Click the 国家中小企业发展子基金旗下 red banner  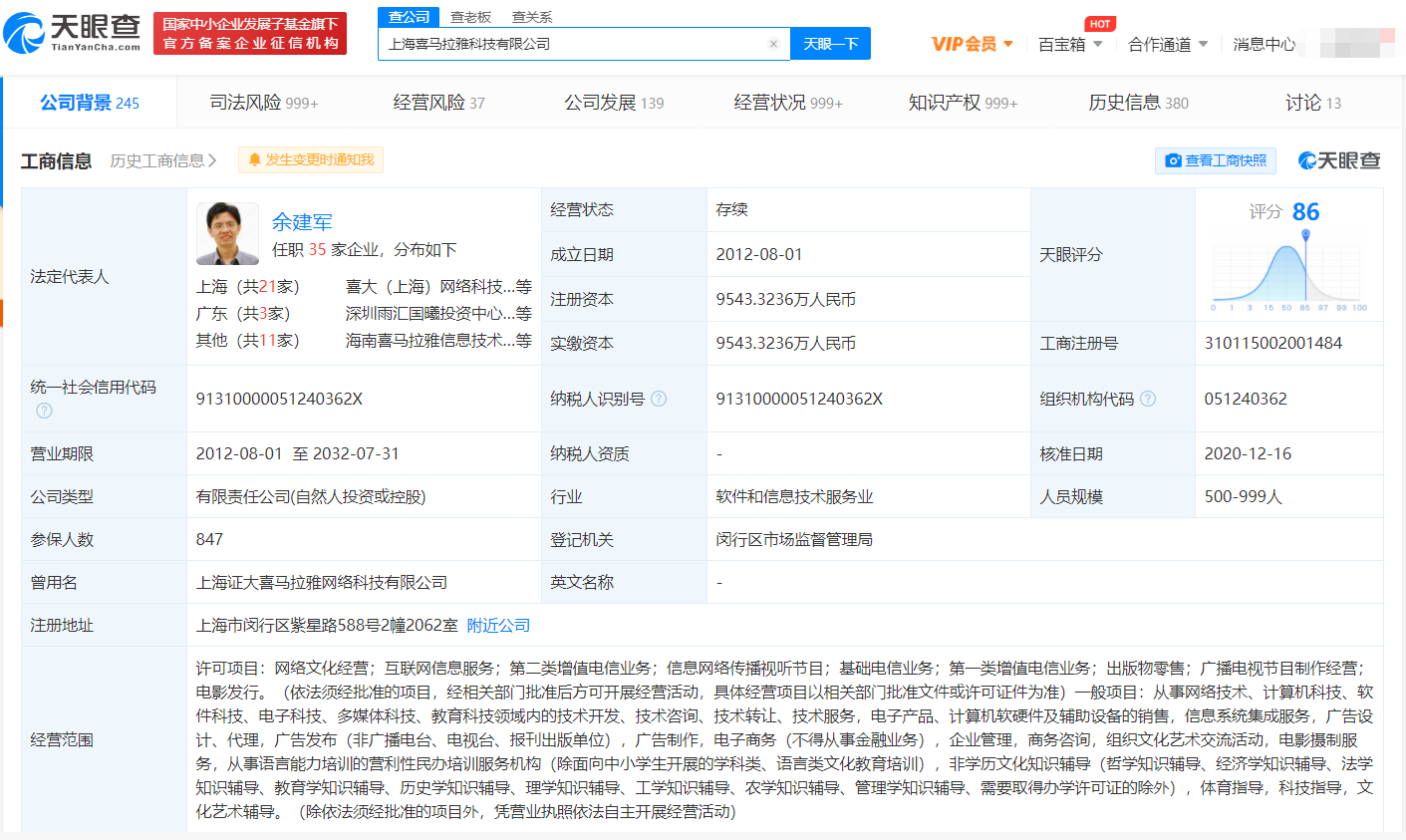tap(250, 34)
